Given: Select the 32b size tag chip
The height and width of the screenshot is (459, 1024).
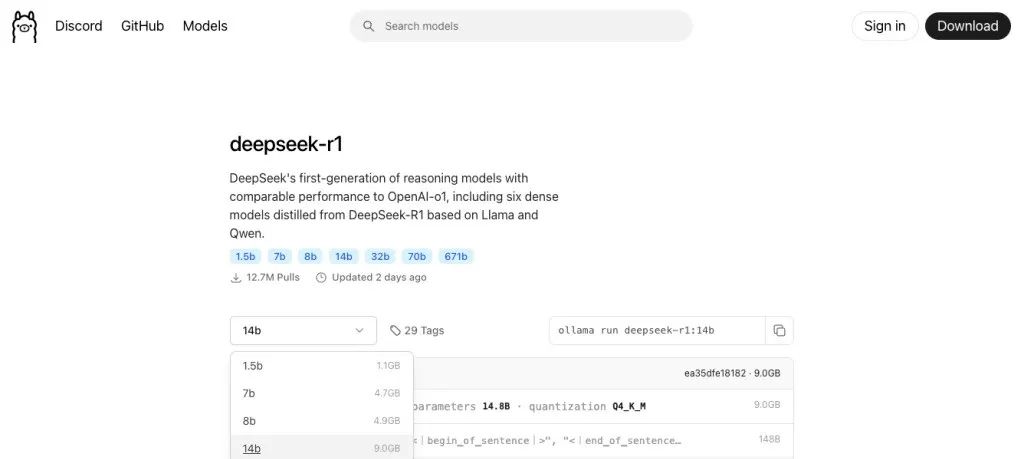Looking at the screenshot, I should [x=379, y=257].
